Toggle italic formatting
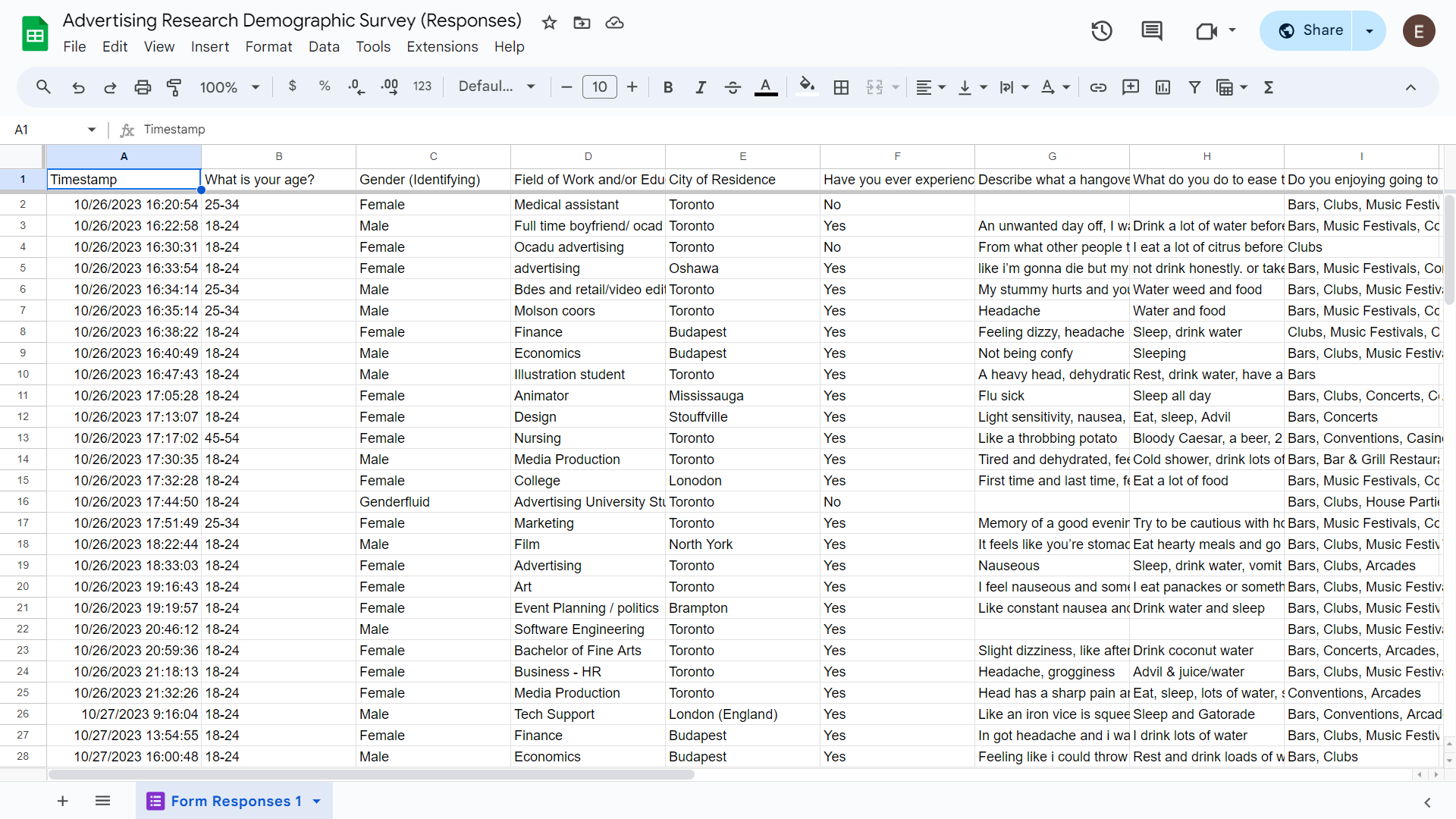 [700, 87]
